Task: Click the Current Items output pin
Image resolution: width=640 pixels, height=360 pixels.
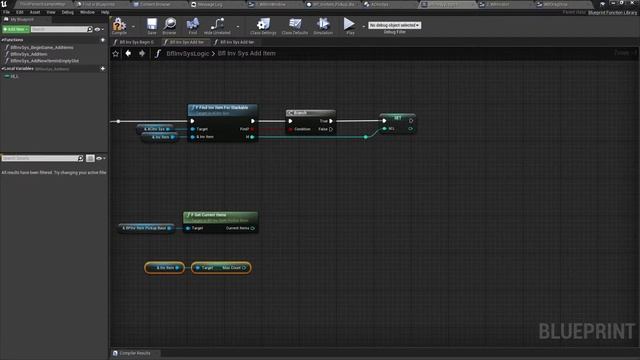Action: click(253, 228)
